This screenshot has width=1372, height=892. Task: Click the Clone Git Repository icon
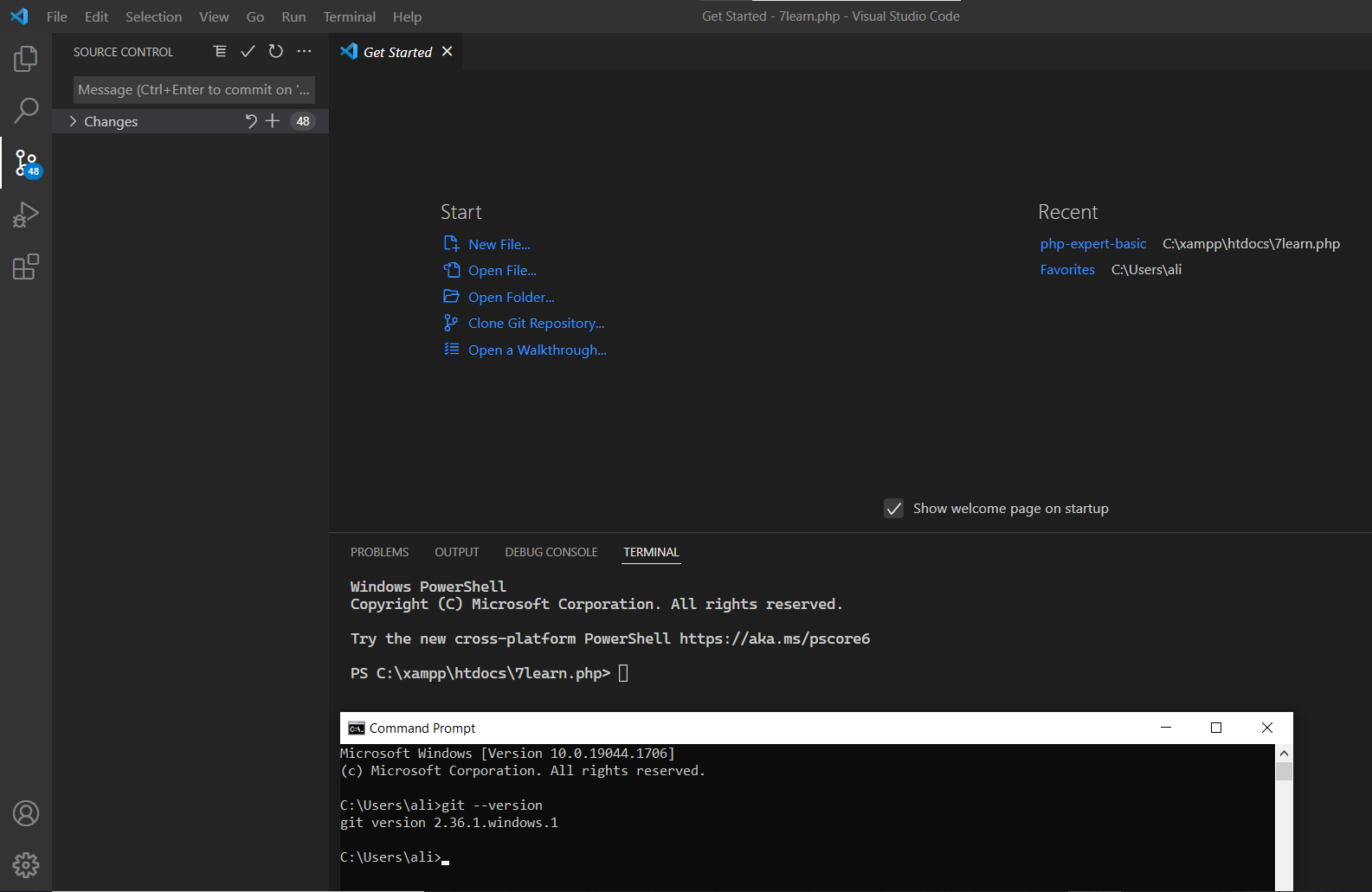(x=451, y=323)
